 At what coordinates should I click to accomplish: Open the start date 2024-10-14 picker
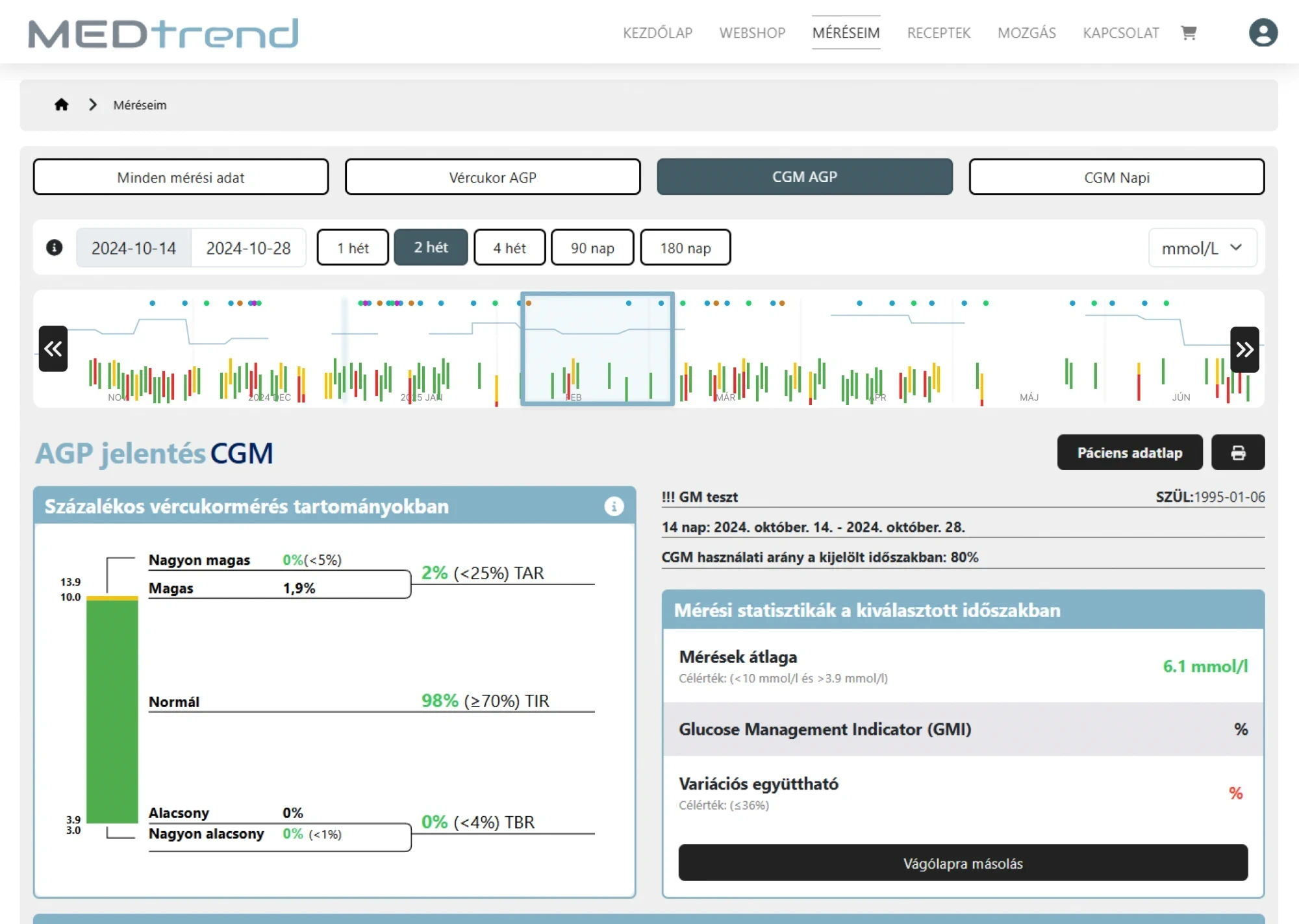(134, 248)
